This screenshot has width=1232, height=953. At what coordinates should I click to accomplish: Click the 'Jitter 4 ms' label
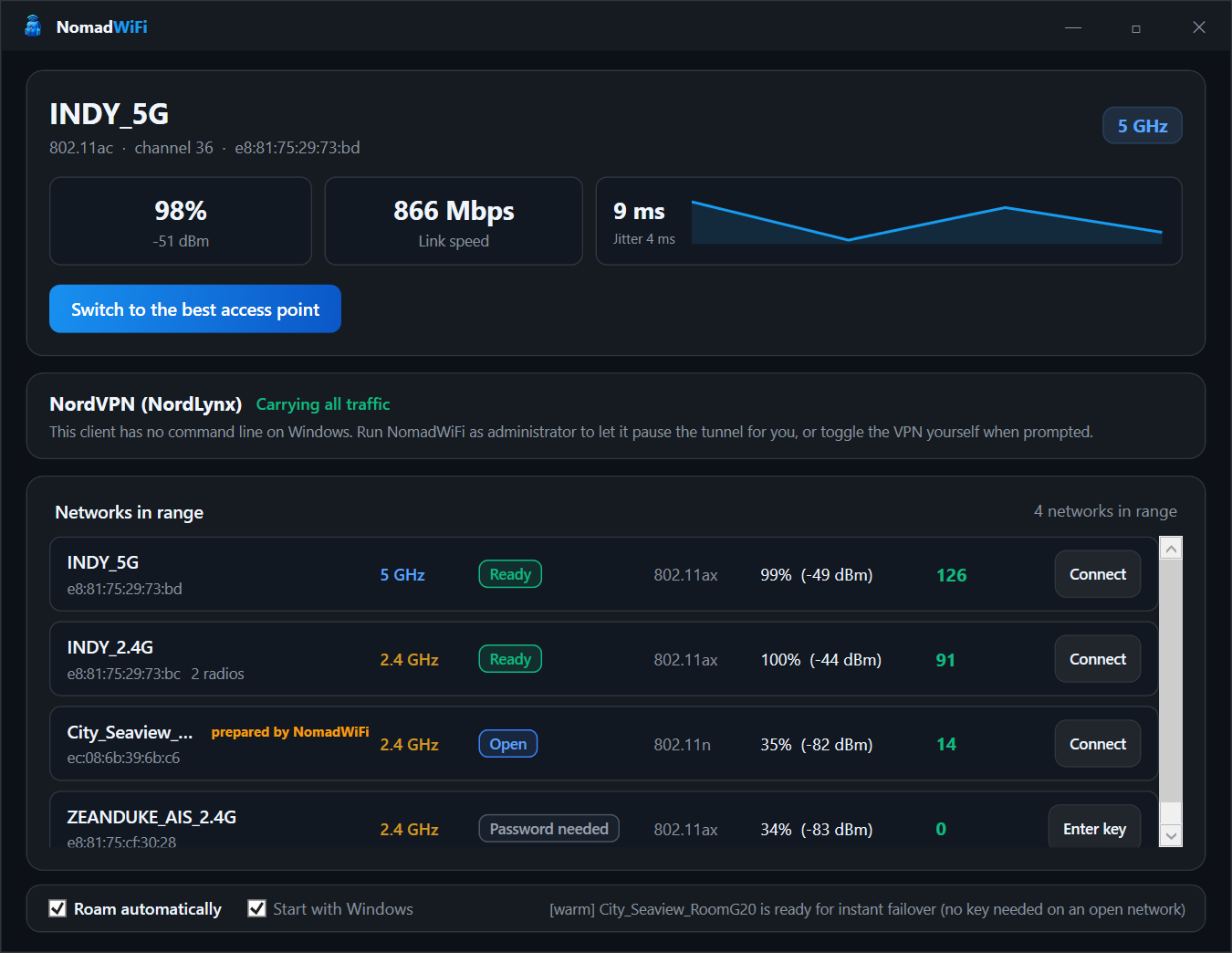tap(644, 239)
